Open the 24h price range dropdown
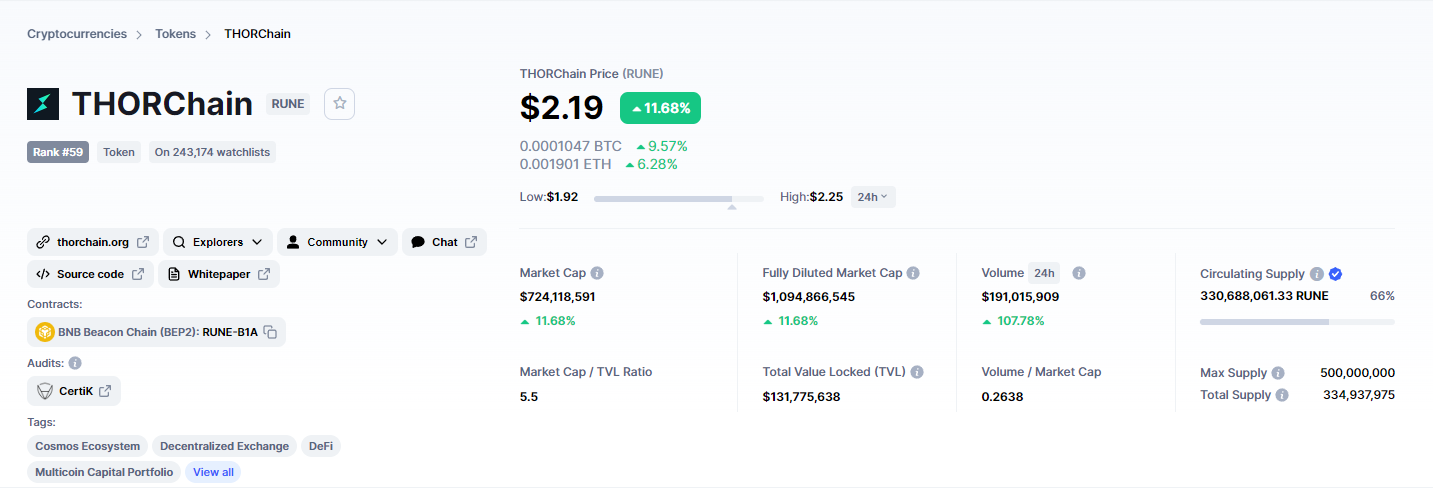The image size is (1433, 496). tap(874, 197)
